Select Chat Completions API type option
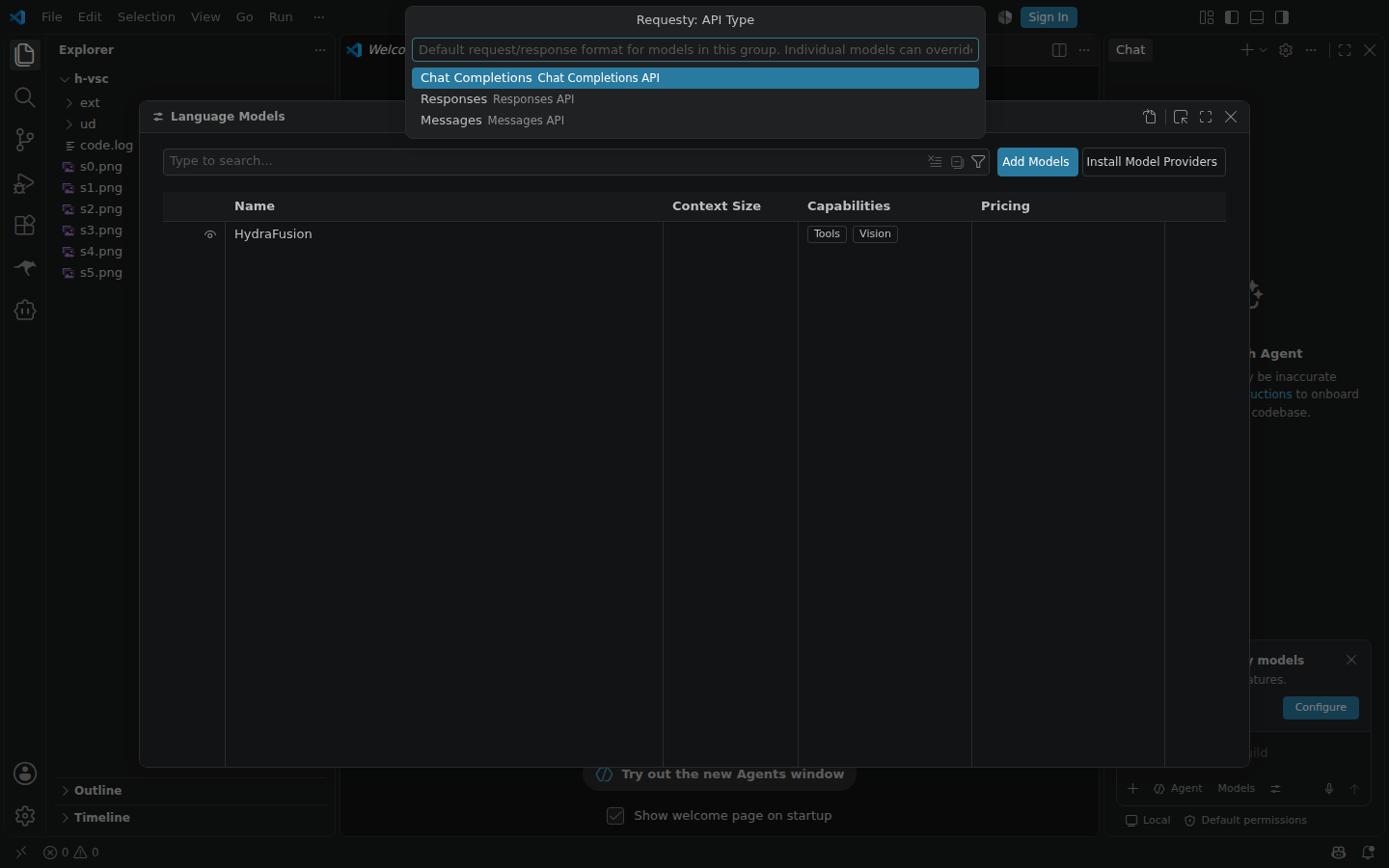The image size is (1389, 868). (x=695, y=78)
